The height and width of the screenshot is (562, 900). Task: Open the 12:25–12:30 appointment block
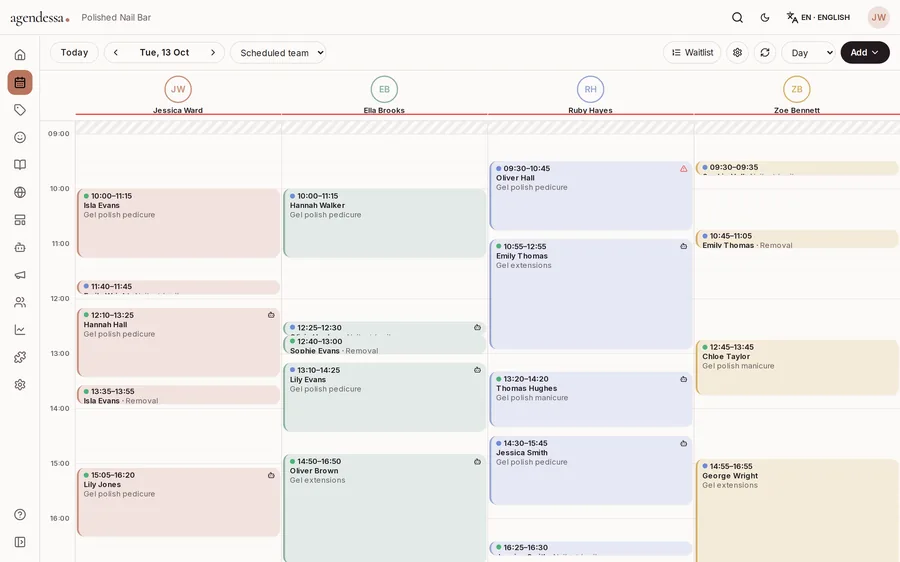click(385, 328)
